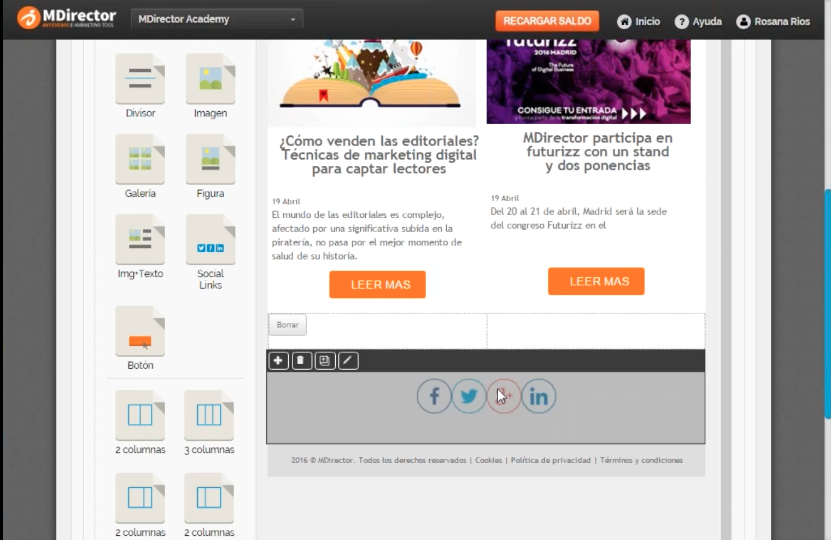Select the Imagen block icon
Viewport: 831px width, 540px height.
point(210,79)
